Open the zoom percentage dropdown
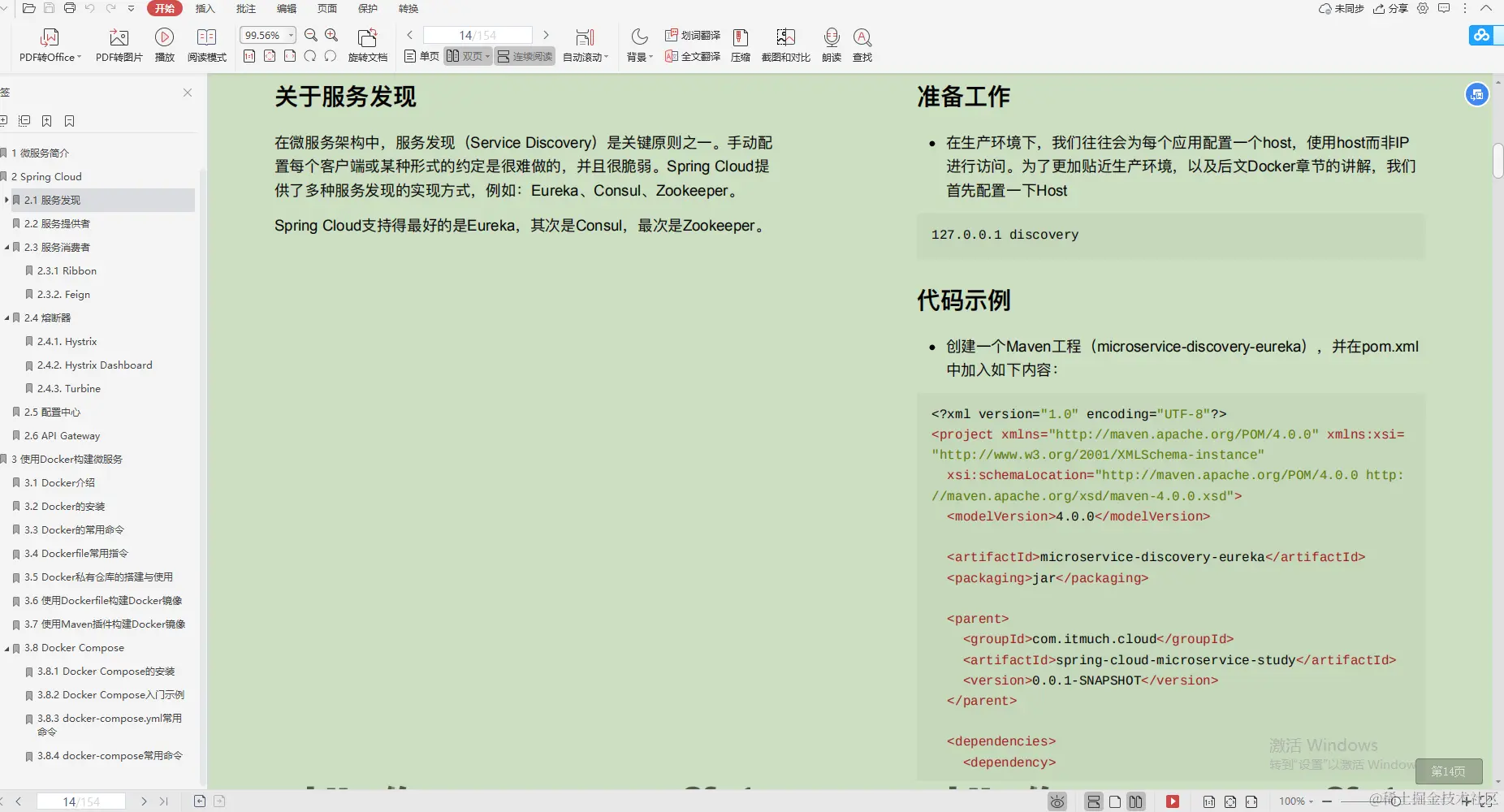This screenshot has width=1504, height=812. click(x=288, y=35)
